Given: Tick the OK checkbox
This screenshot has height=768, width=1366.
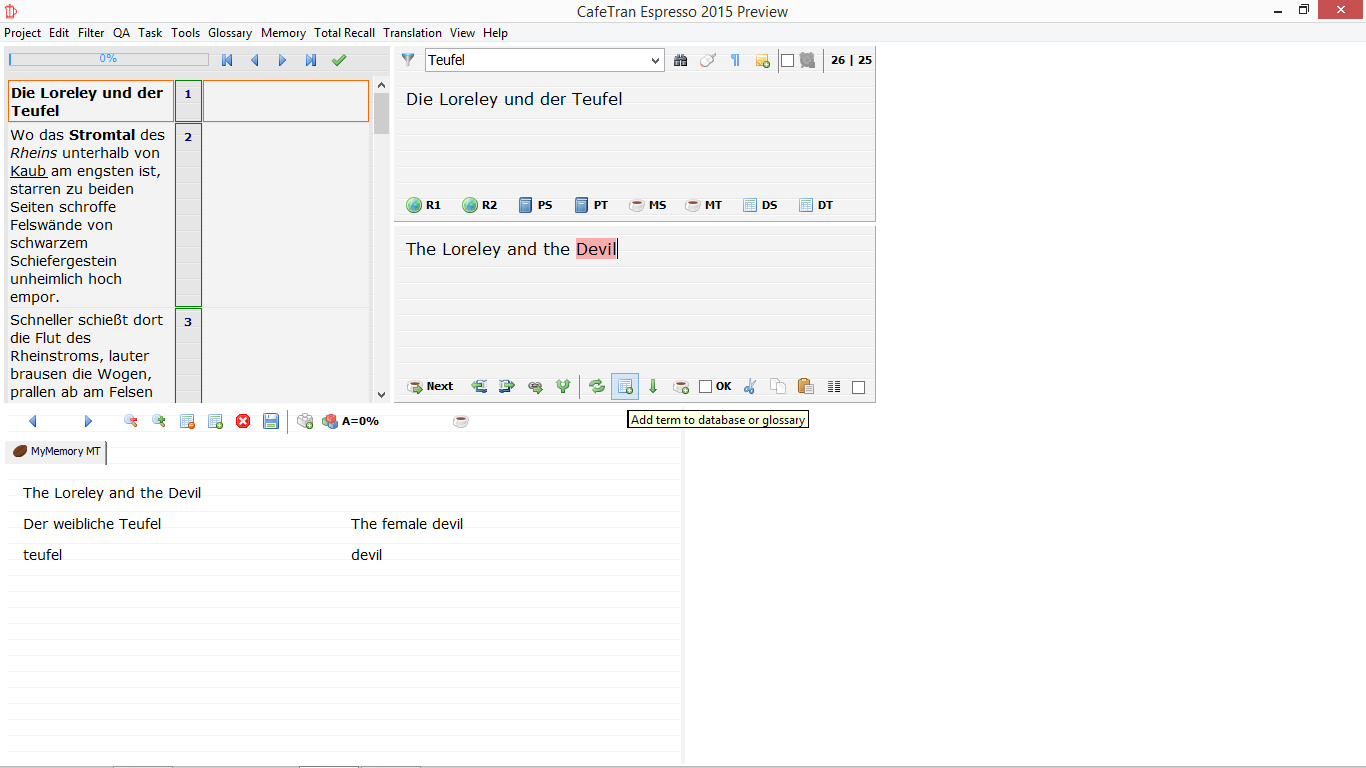Looking at the screenshot, I should [x=706, y=387].
